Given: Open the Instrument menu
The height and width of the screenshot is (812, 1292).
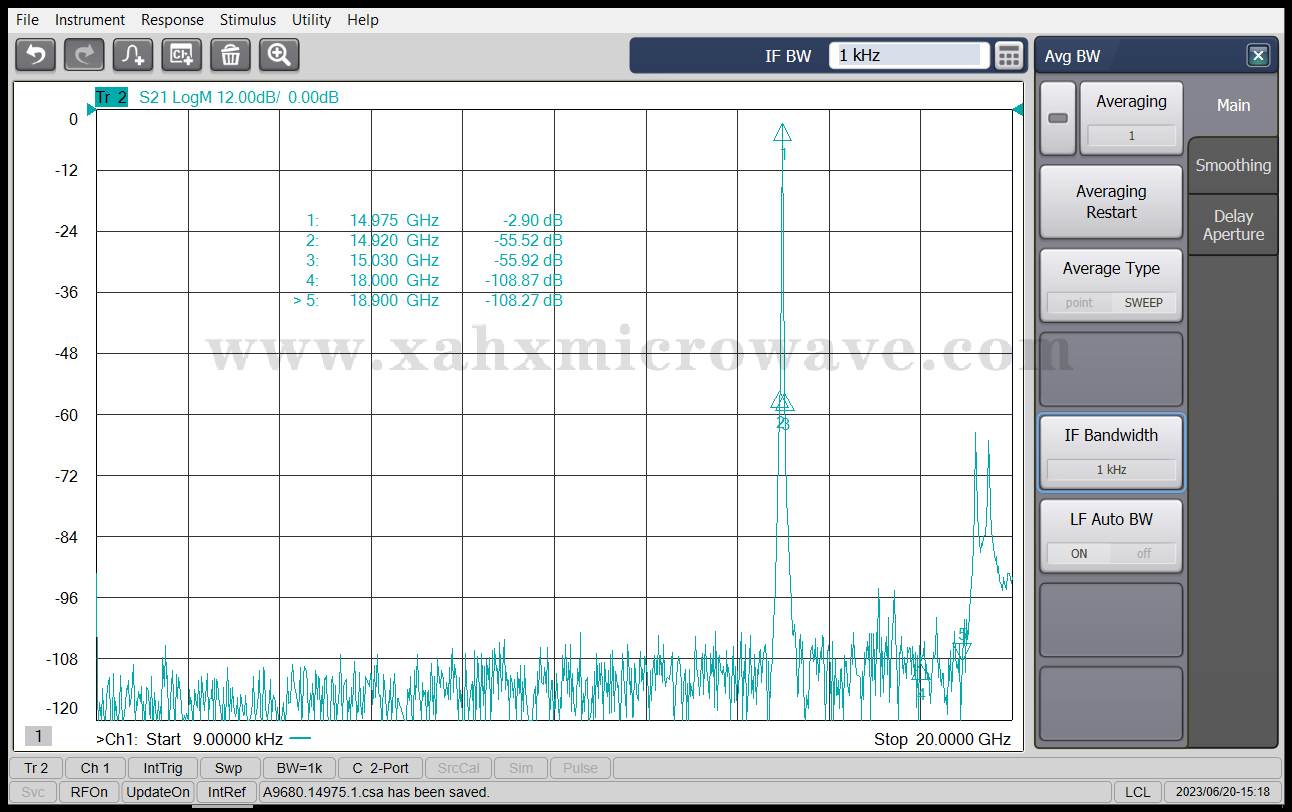Looking at the screenshot, I should (90, 20).
